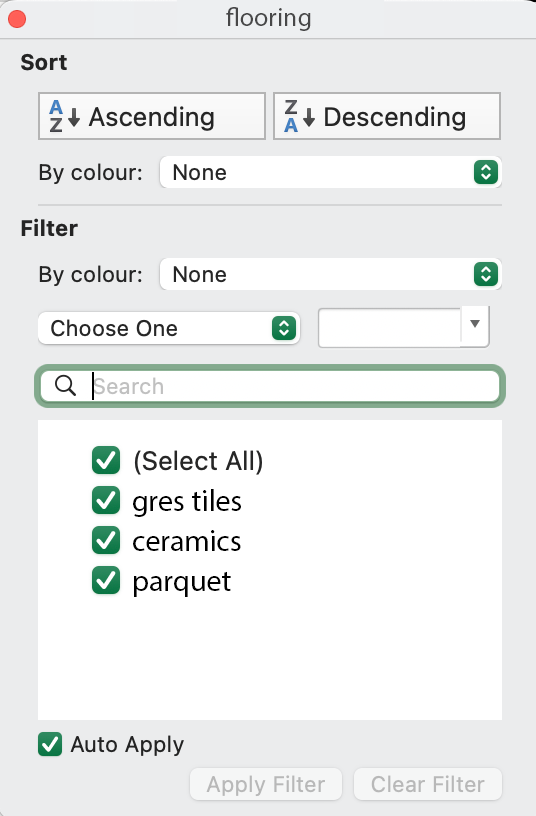Expand the filter value combo box arrow
The height and width of the screenshot is (816, 536).
click(475, 324)
